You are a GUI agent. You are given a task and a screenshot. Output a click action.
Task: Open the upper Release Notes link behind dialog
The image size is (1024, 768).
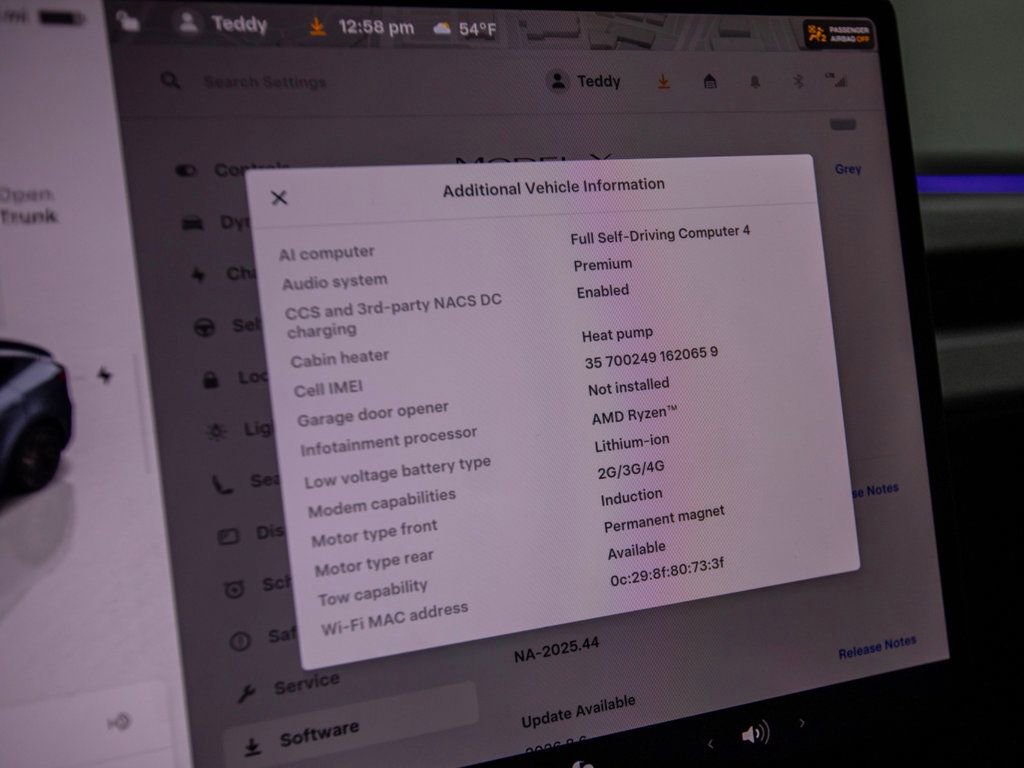coord(876,490)
